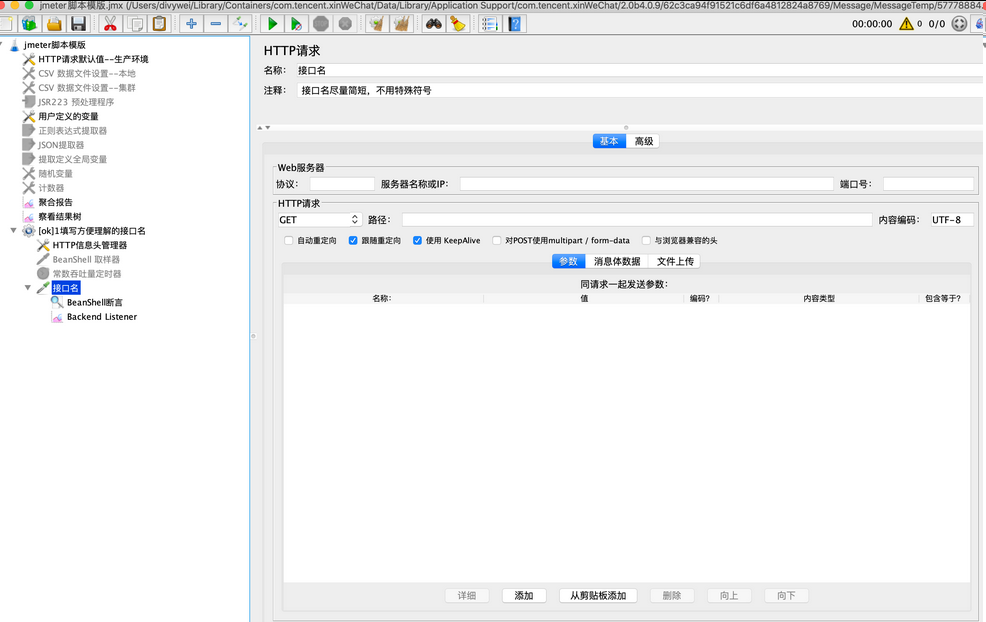
Task: Select HTTP信息头管理器 tree node
Action: [x=90, y=245]
